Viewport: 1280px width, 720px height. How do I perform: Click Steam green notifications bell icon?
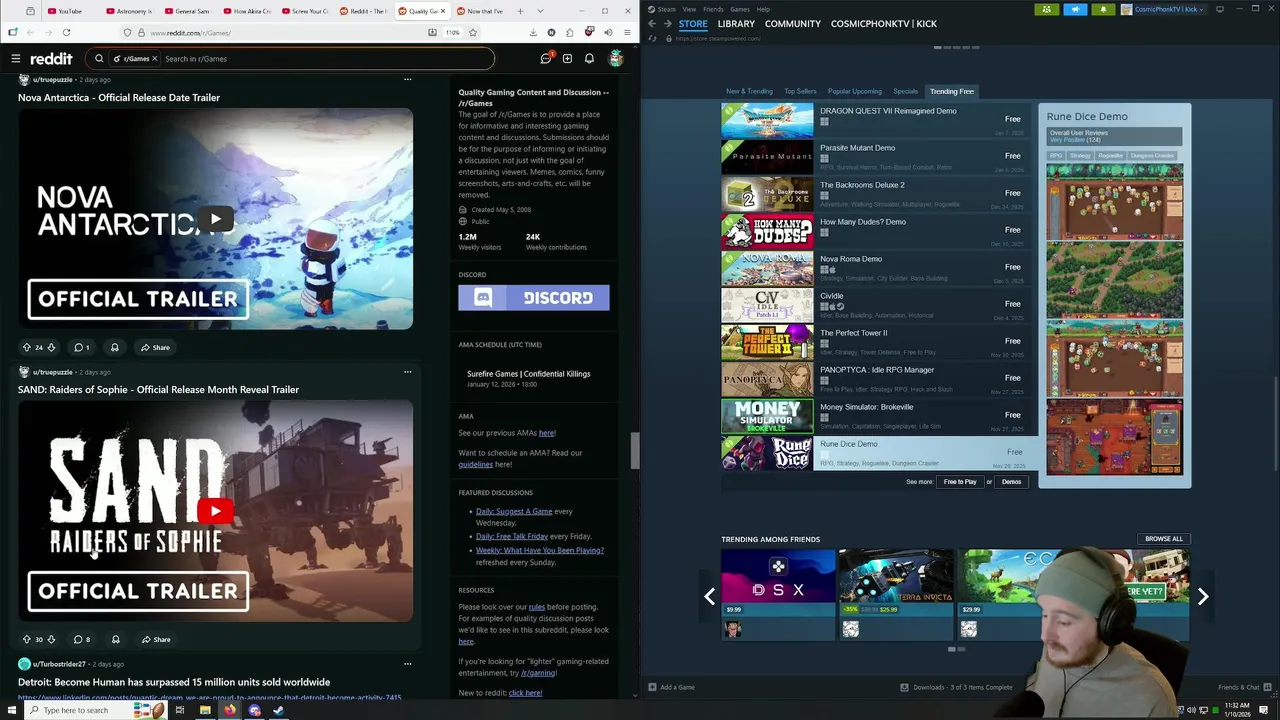coord(1103,9)
